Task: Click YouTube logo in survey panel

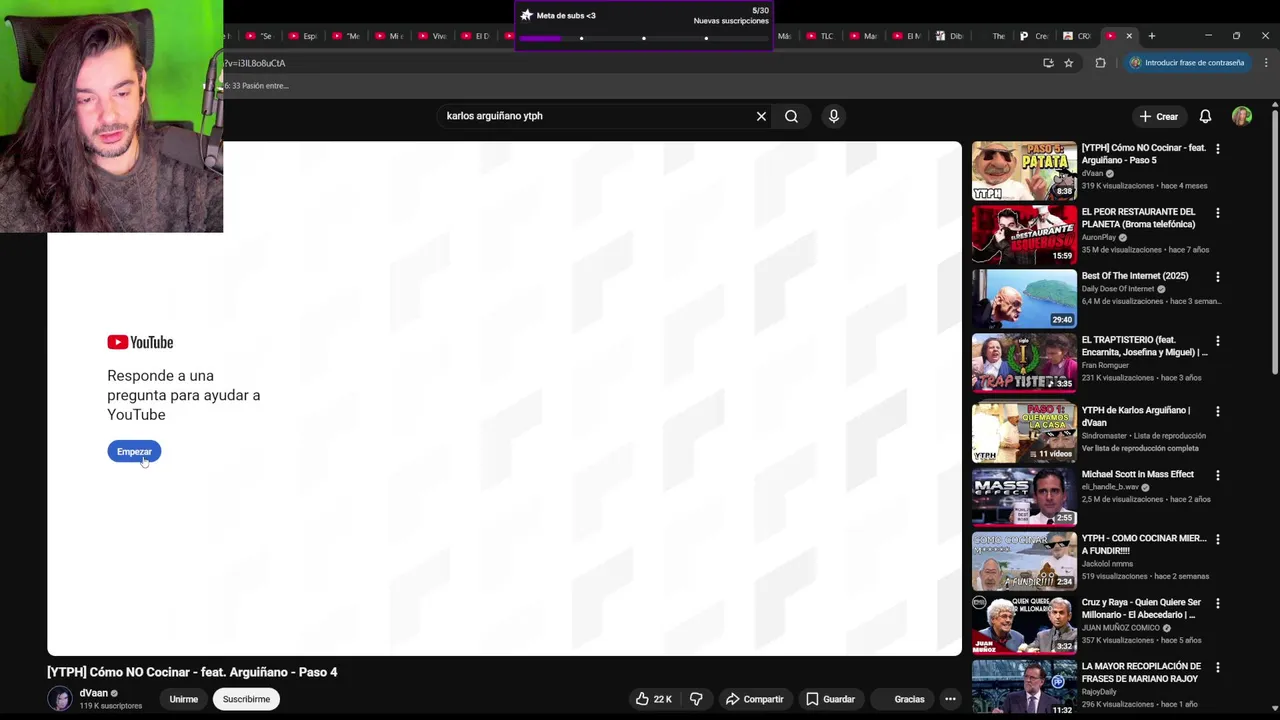Action: coord(140,342)
